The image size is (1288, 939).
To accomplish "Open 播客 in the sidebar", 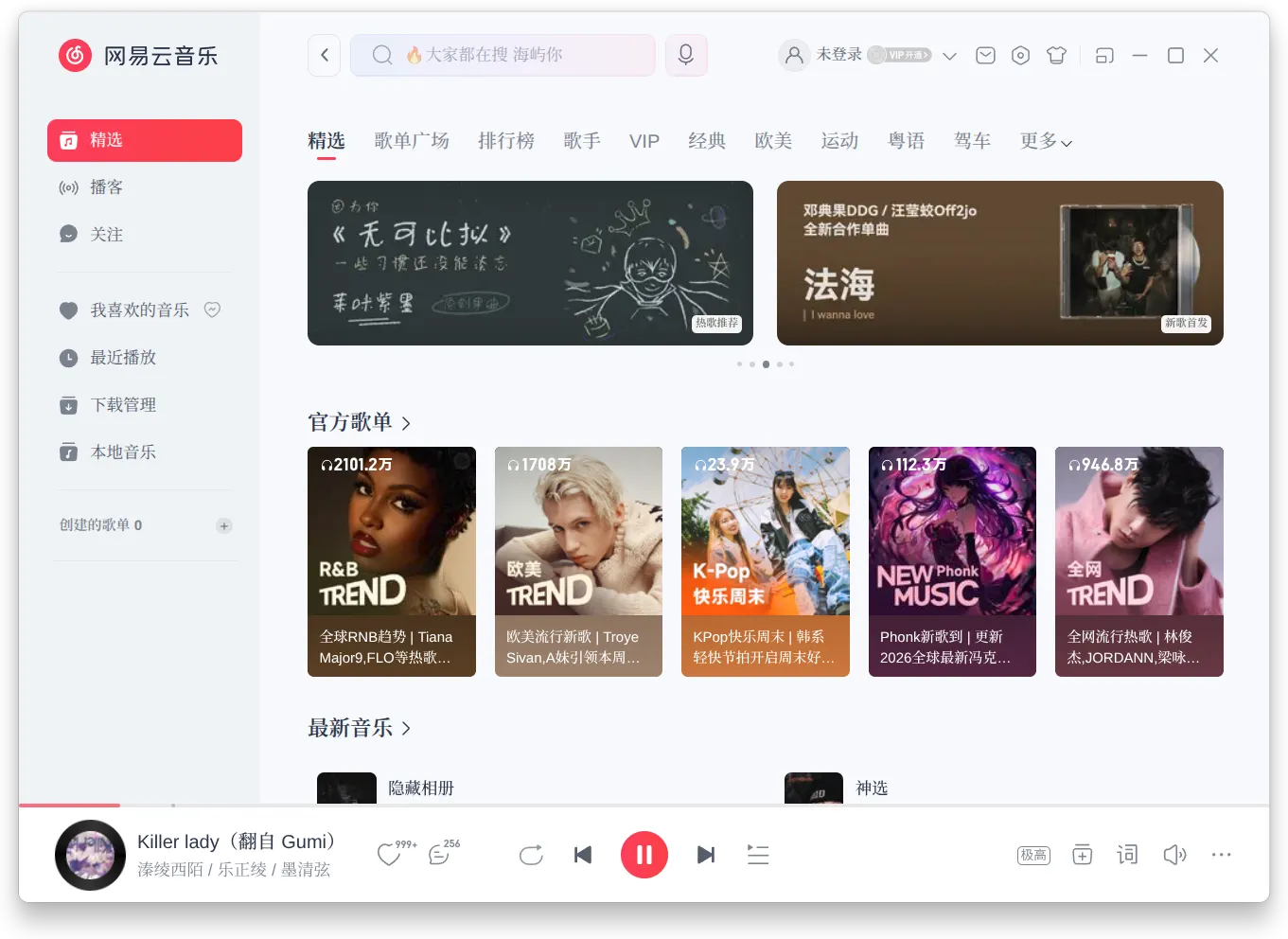I will click(145, 187).
